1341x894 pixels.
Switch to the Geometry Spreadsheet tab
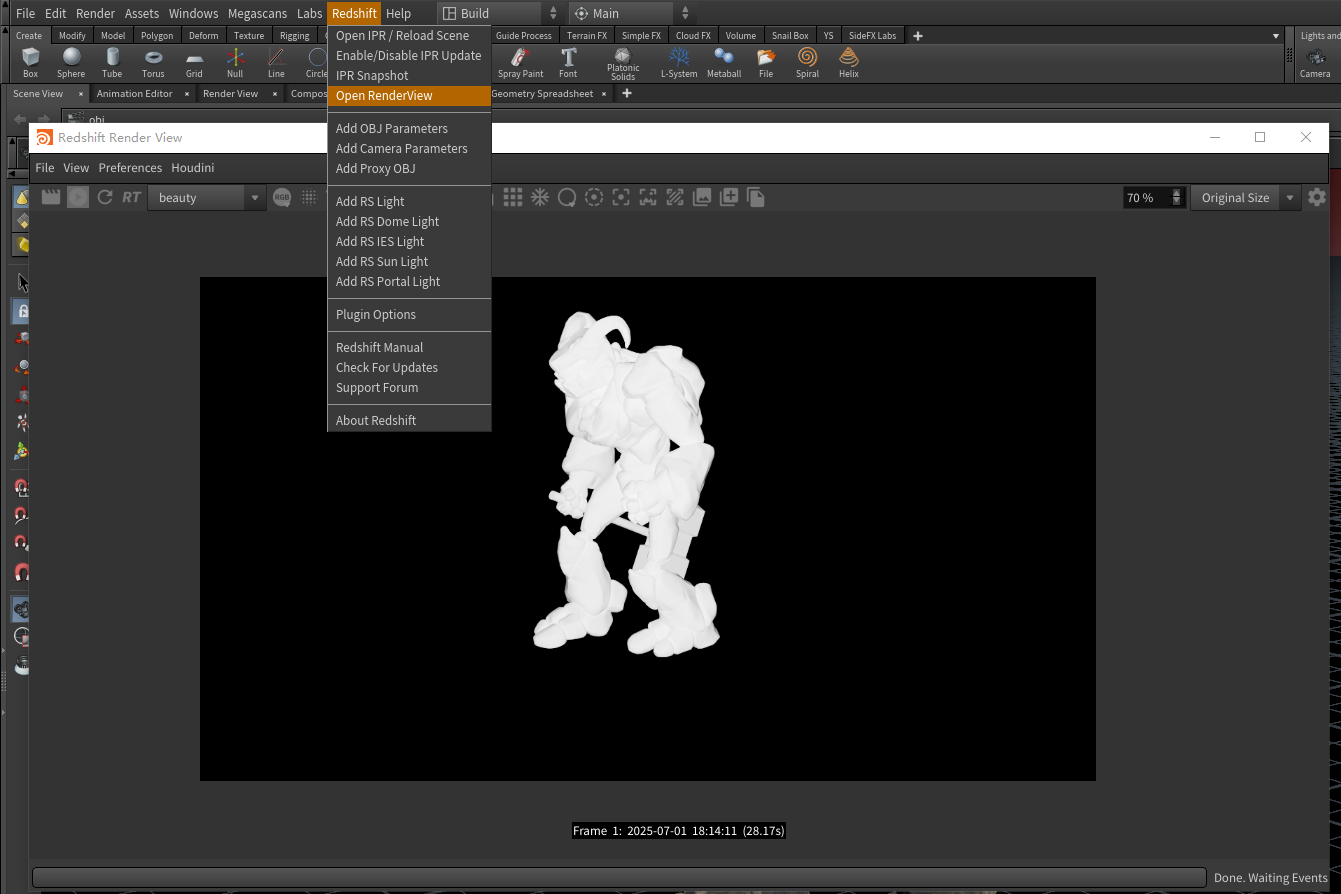click(x=542, y=94)
